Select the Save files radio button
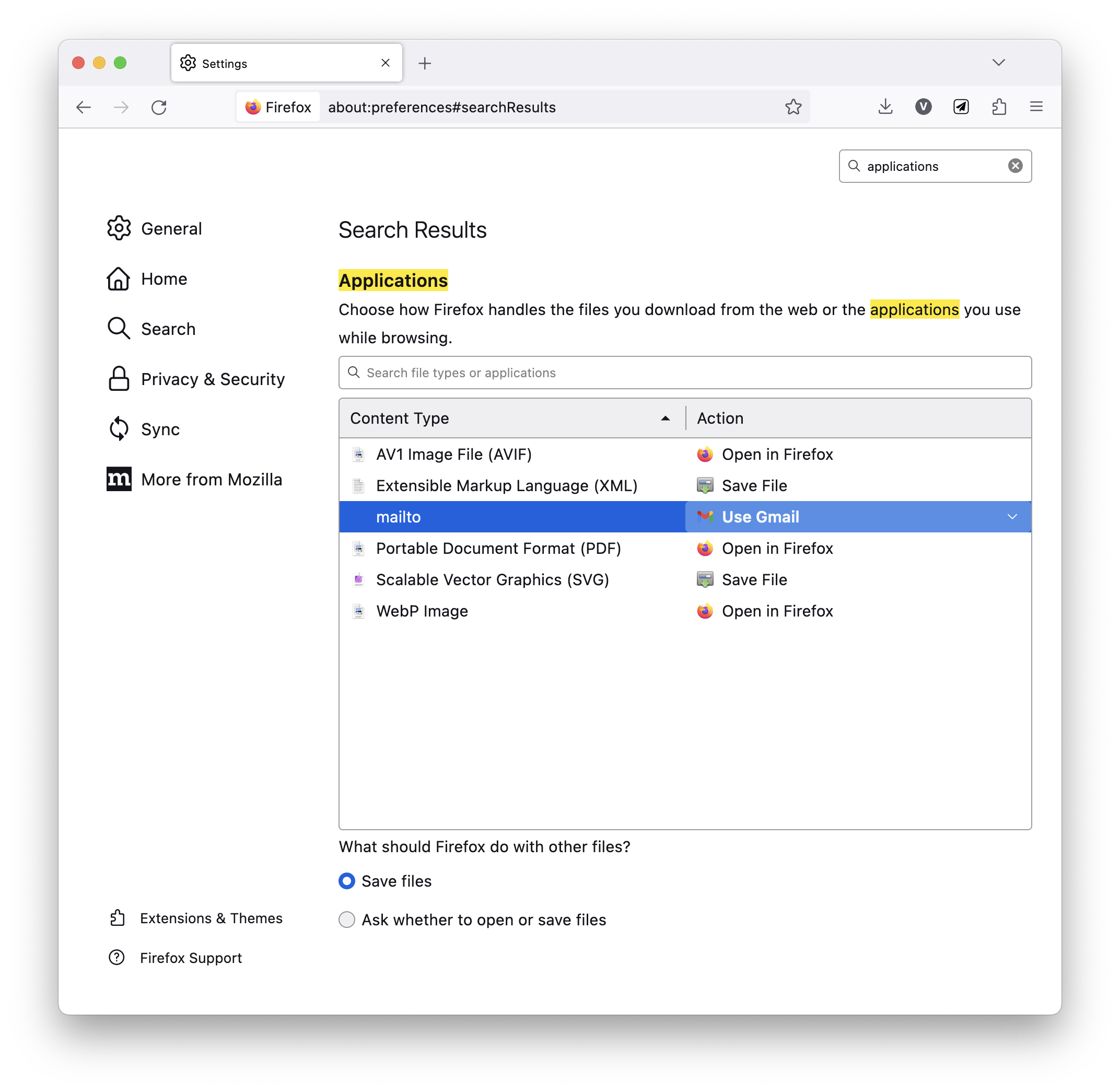 (x=347, y=881)
